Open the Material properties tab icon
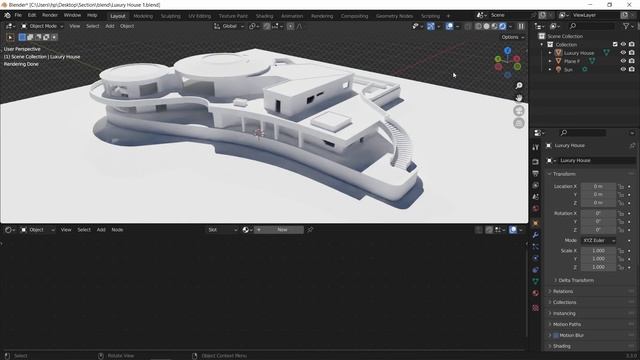 (x=536, y=293)
